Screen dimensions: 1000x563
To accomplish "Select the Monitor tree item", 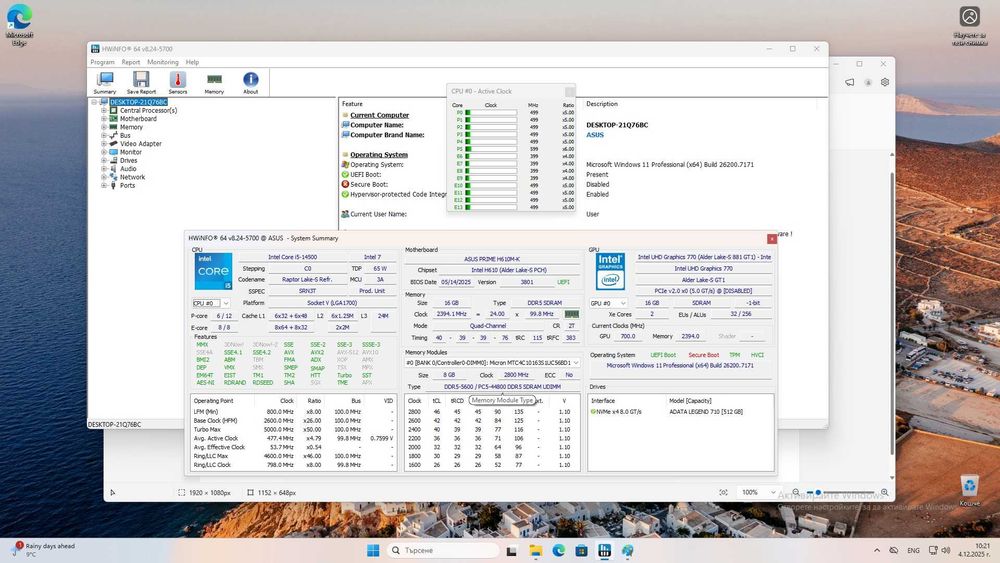I will (x=131, y=152).
